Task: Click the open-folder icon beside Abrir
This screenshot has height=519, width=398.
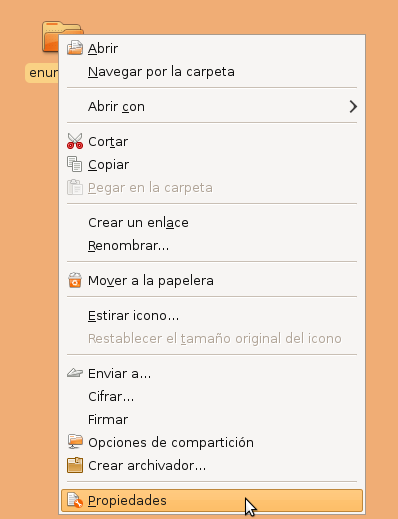Action: 75,48
